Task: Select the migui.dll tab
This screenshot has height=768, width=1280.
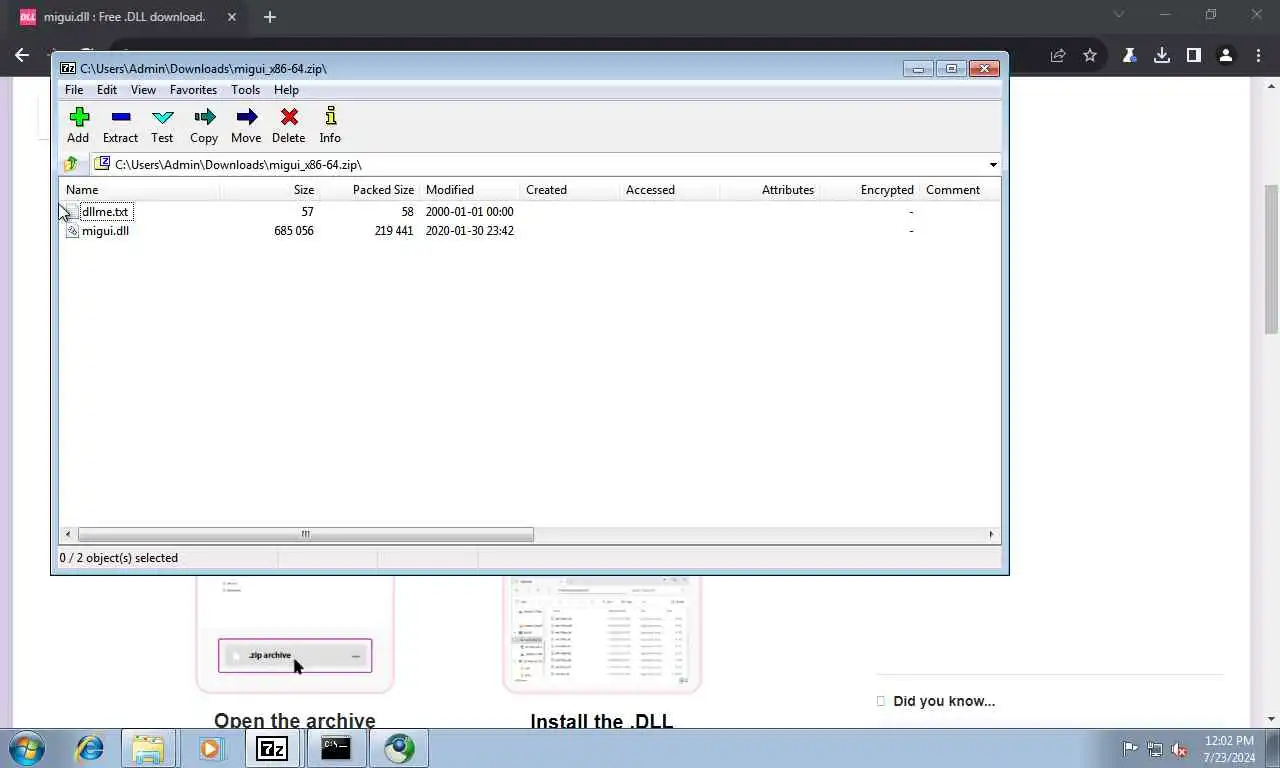Action: (x=125, y=17)
